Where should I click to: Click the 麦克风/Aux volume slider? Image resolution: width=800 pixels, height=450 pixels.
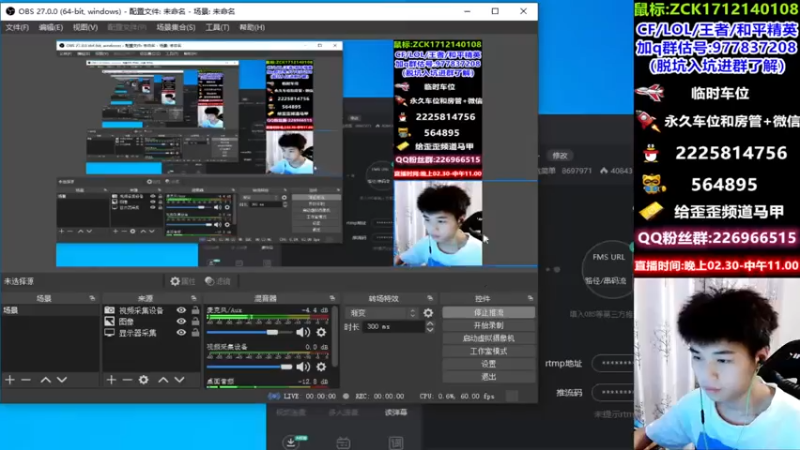point(249,332)
